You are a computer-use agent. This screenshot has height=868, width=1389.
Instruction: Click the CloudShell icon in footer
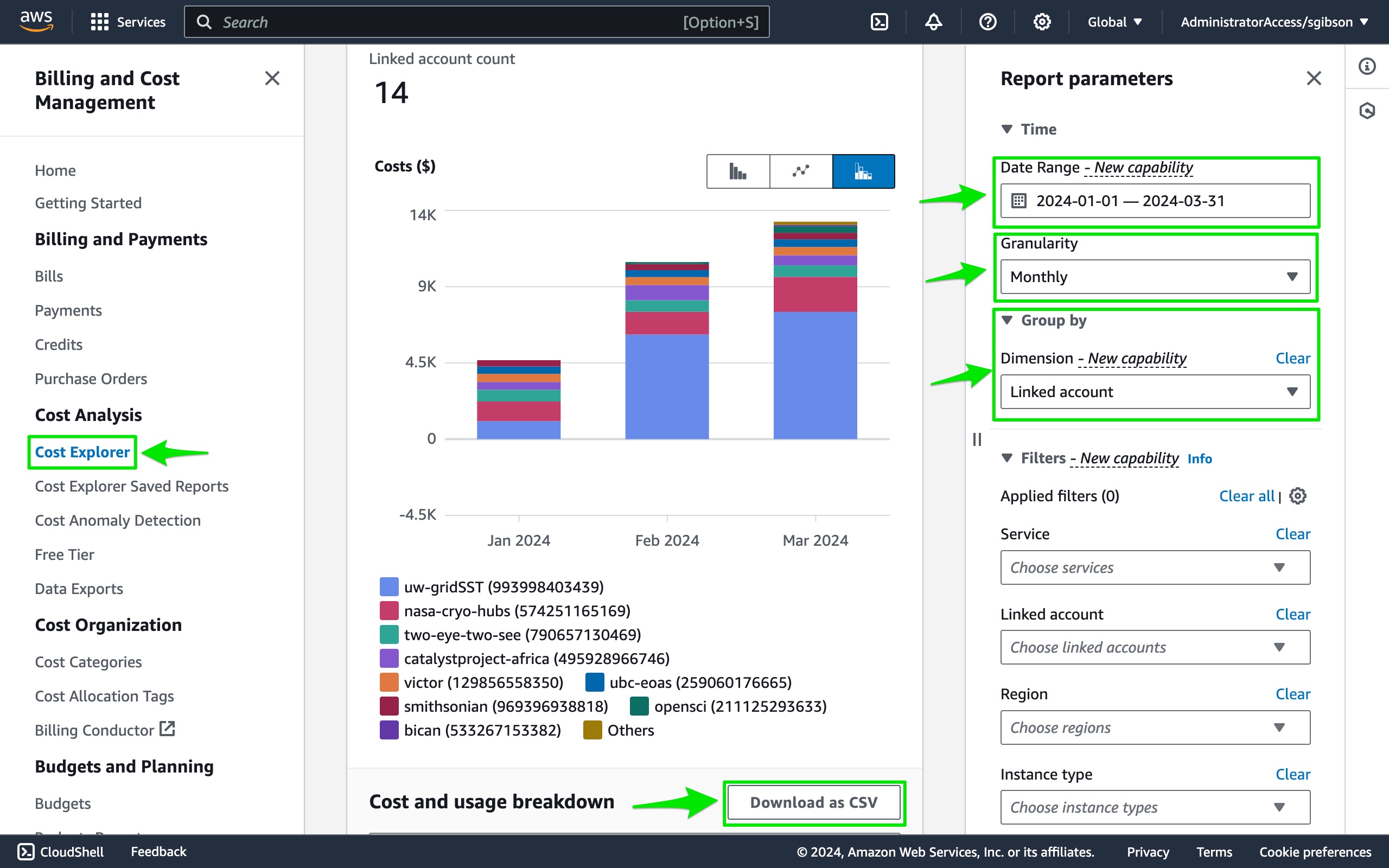26,851
